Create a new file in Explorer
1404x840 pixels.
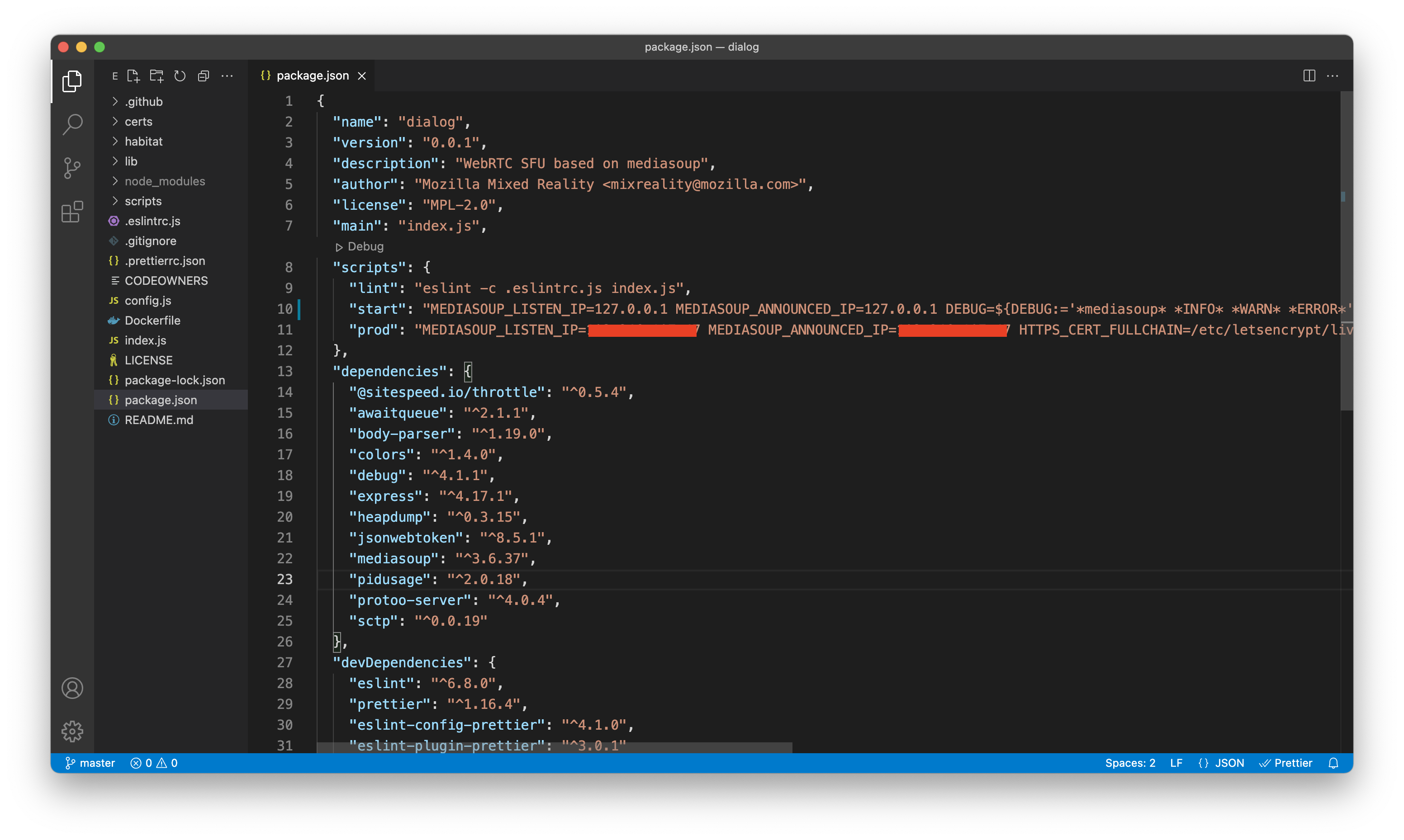(133, 76)
